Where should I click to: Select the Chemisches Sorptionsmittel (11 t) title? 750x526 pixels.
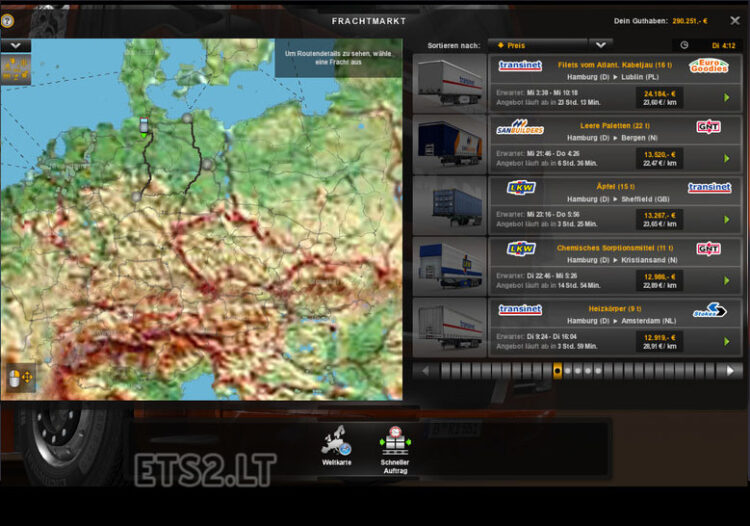[x=615, y=248]
